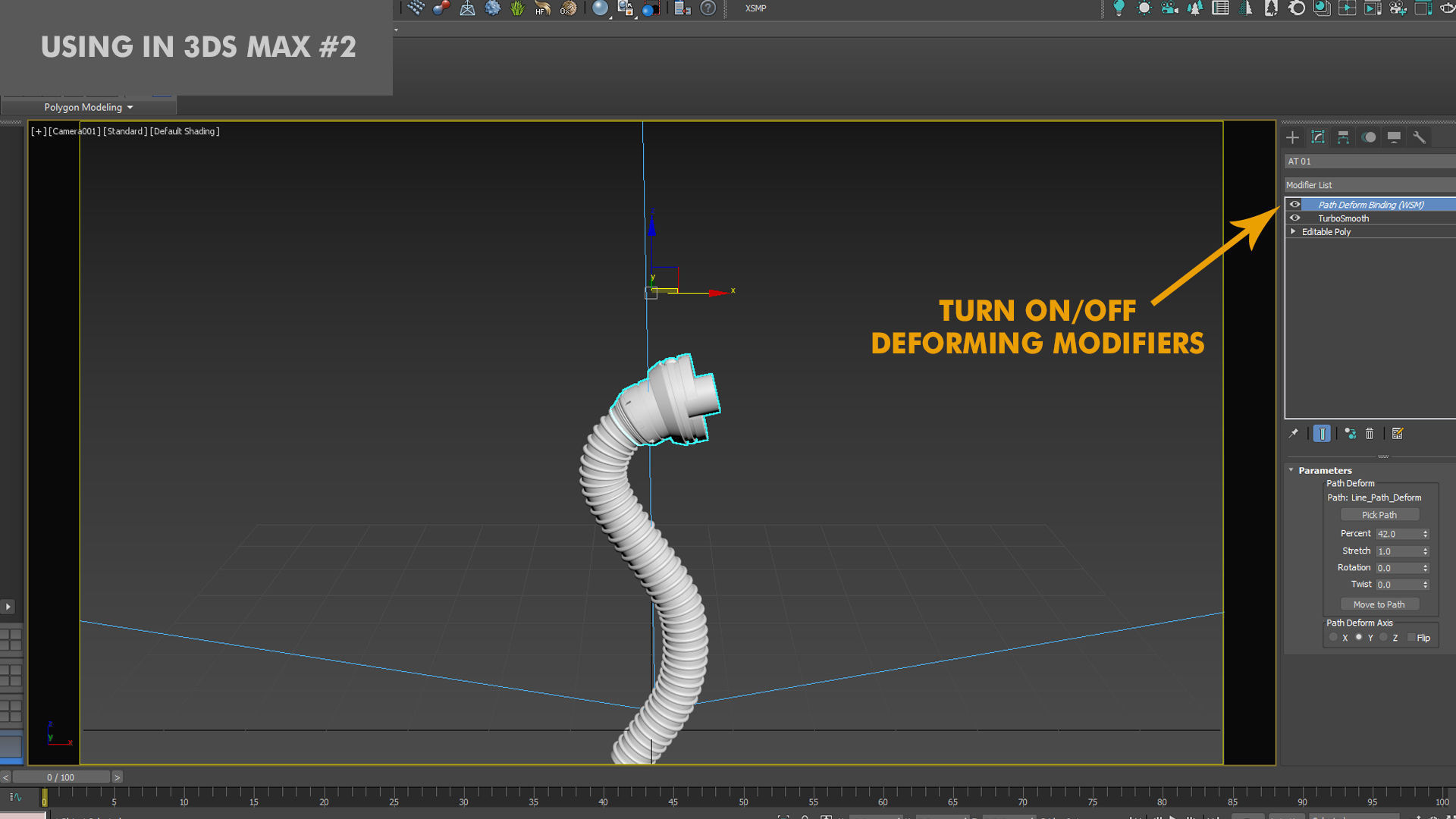This screenshot has height=819, width=1456.
Task: Toggle Show End Result button
Action: (1322, 434)
